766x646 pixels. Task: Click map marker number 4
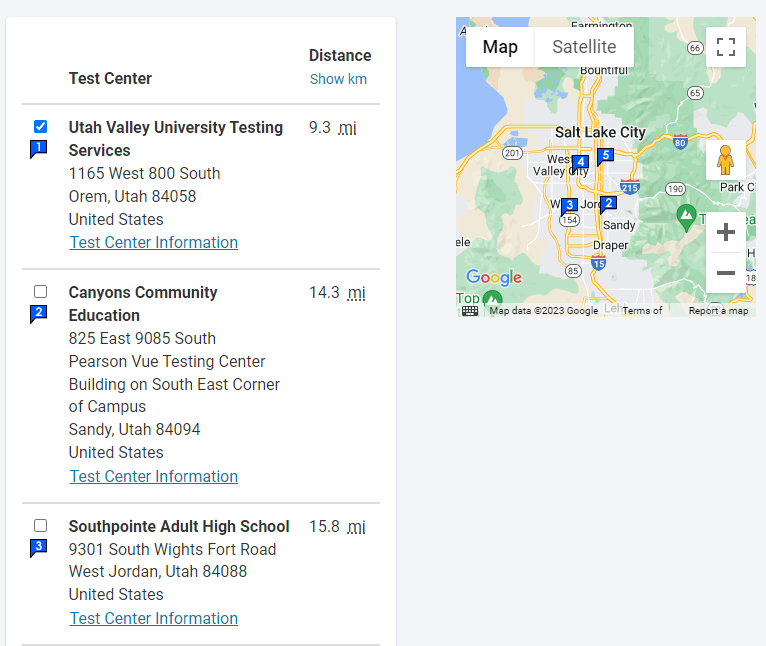[580, 162]
